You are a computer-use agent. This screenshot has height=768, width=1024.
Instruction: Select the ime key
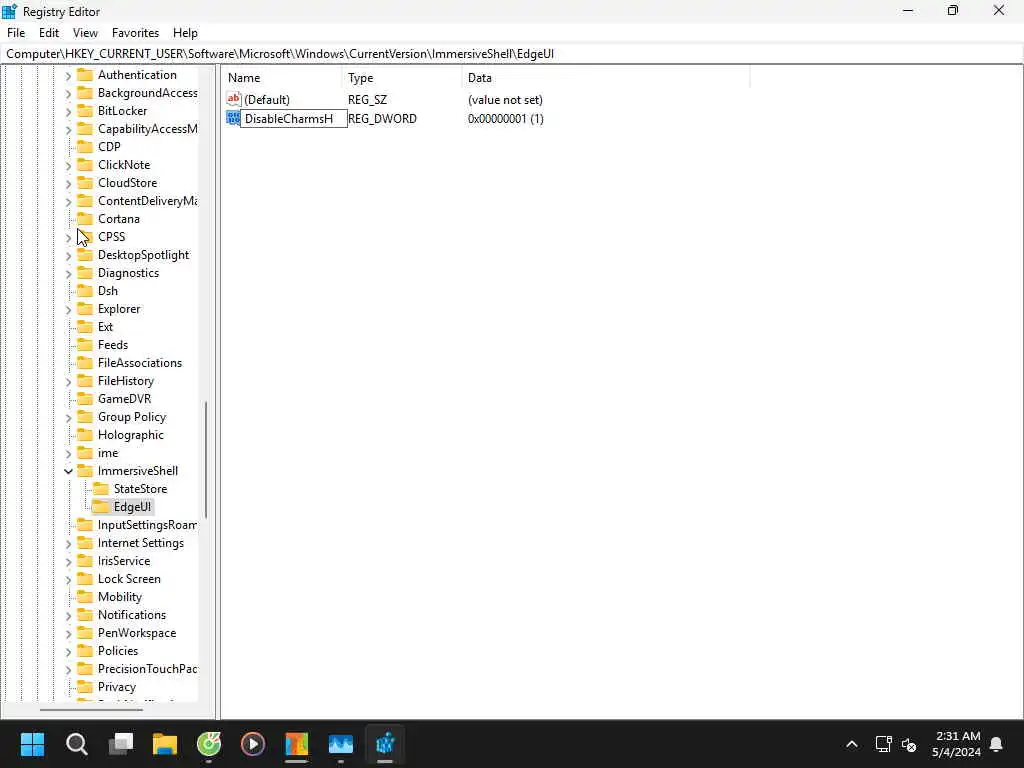point(108,453)
